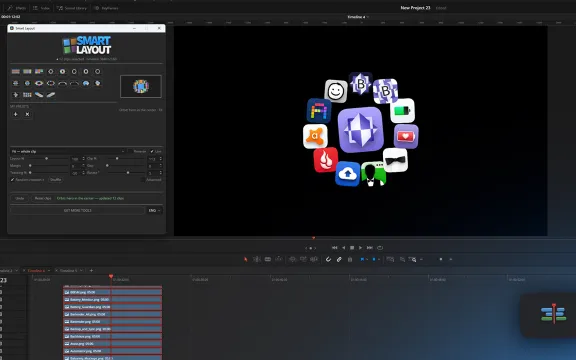Select the dashed ellipse layout preset
This screenshot has width=576, height=360.
(x=51, y=83)
